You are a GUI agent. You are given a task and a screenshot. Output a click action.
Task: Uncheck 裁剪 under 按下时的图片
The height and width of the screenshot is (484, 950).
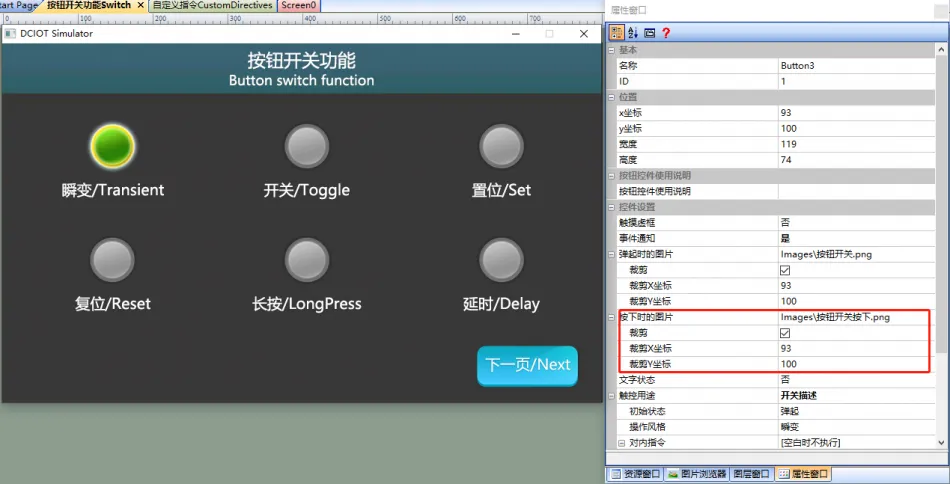pyautogui.click(x=785, y=333)
